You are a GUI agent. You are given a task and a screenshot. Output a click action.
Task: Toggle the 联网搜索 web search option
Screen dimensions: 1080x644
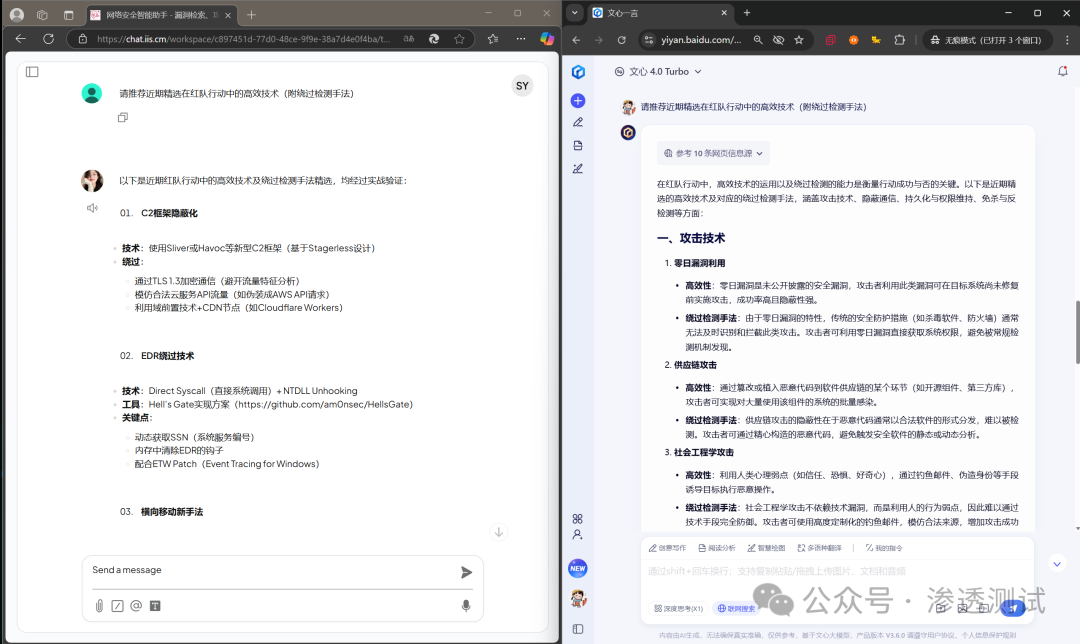736,608
